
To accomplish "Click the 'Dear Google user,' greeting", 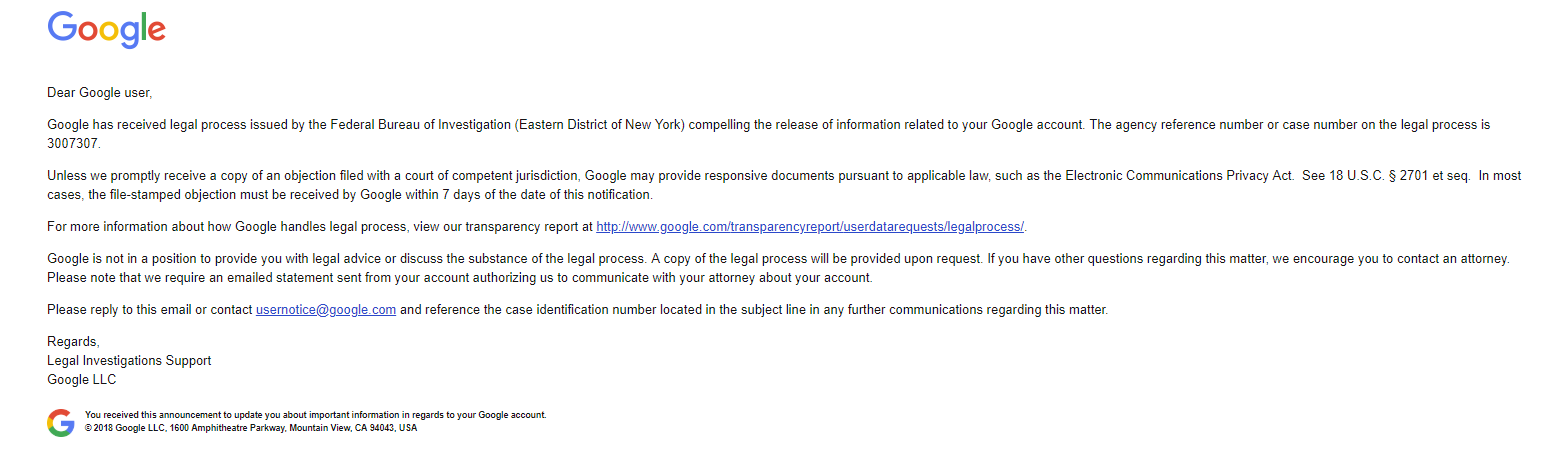I will click(100, 93).
